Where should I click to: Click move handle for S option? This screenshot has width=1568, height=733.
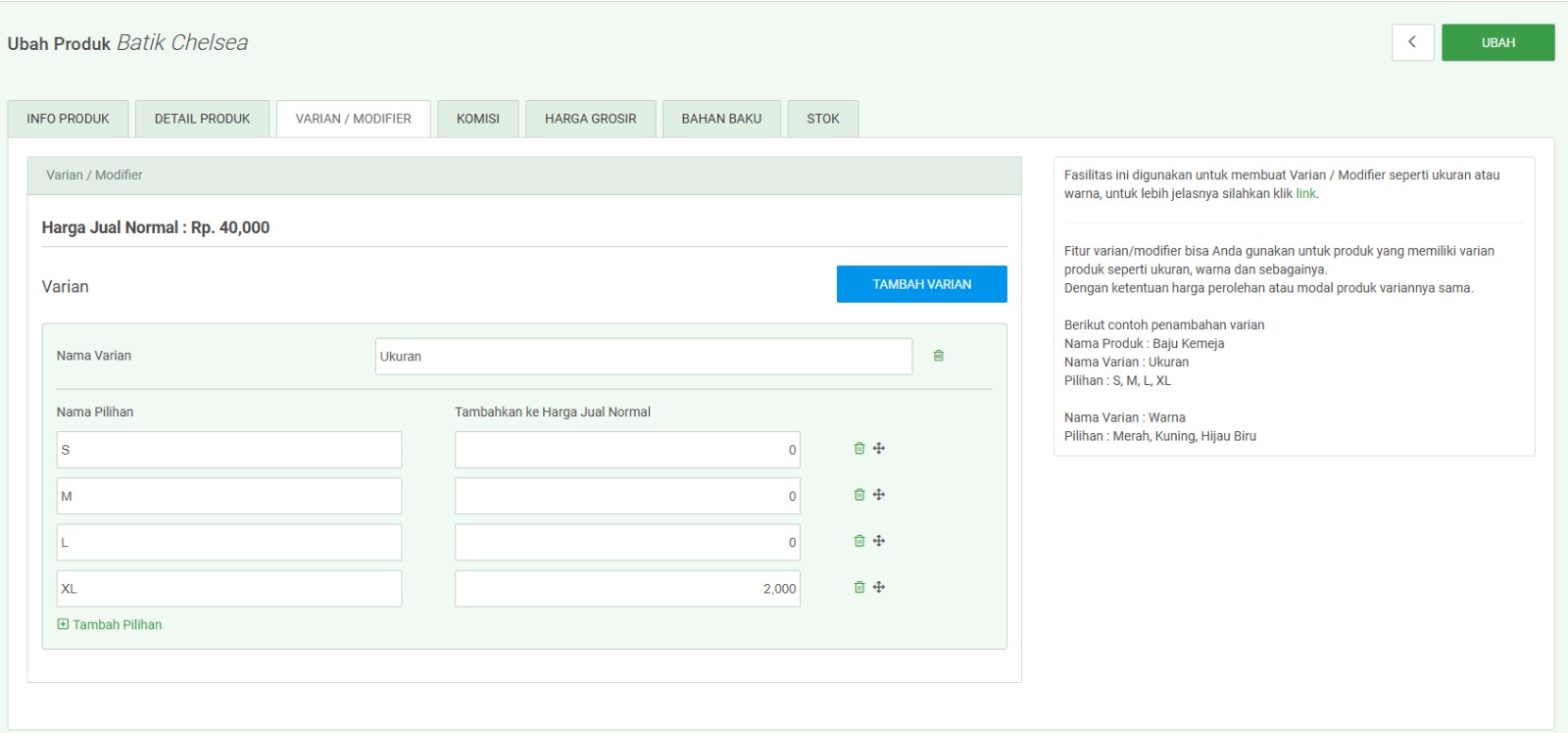click(879, 449)
